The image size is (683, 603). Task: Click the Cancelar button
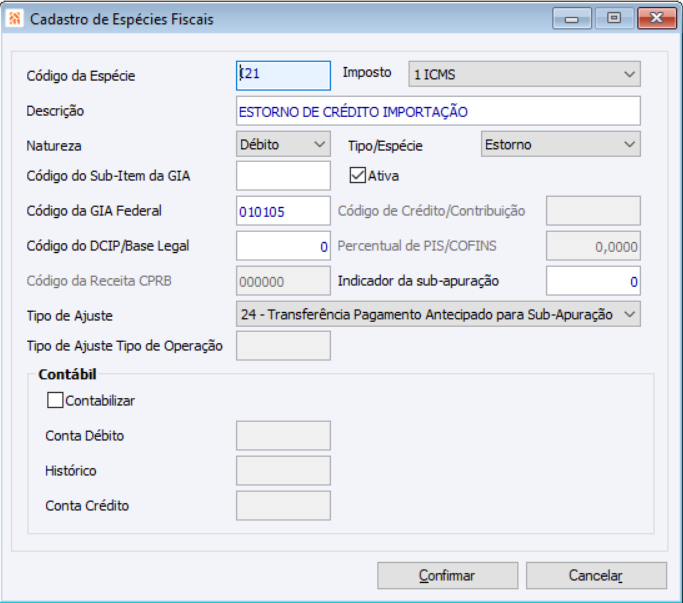[596, 576]
